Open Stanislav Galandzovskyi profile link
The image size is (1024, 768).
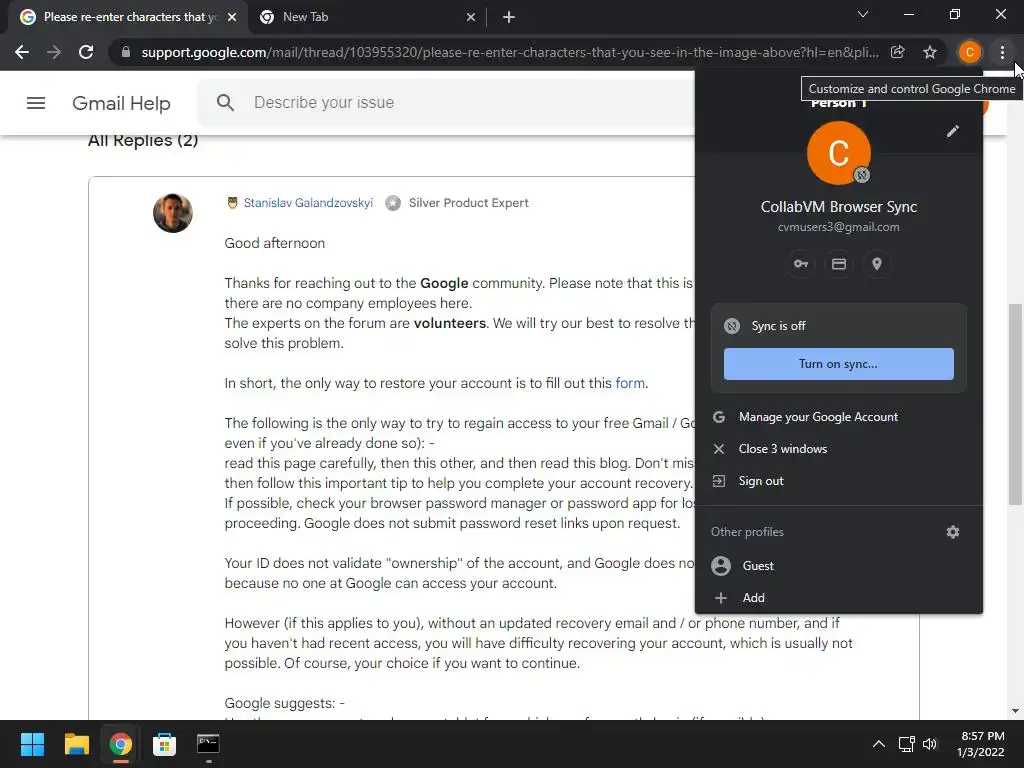tap(308, 203)
